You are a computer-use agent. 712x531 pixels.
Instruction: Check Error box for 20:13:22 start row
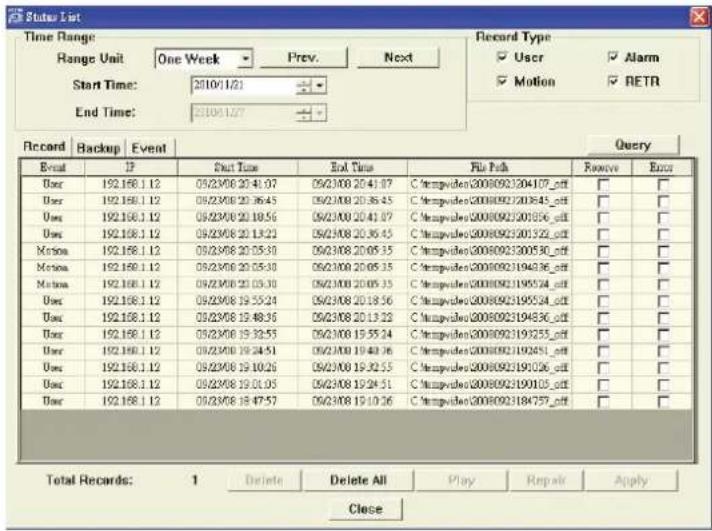663,235
